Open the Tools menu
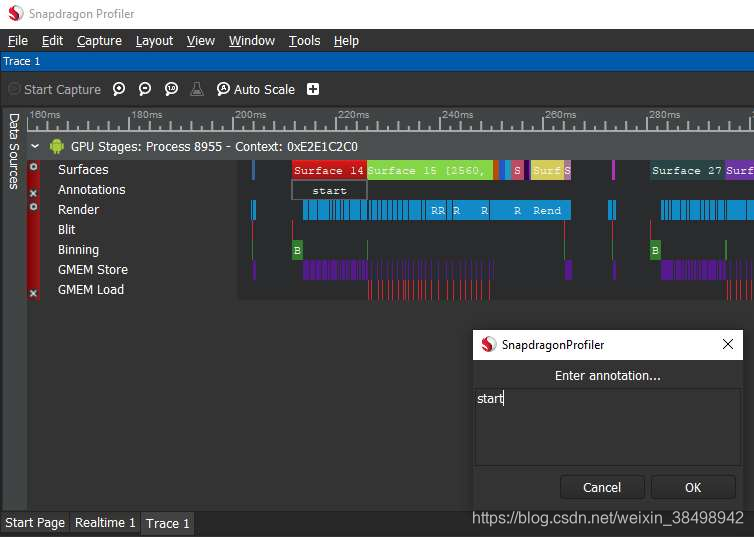The width and height of the screenshot is (754, 537). [x=304, y=41]
